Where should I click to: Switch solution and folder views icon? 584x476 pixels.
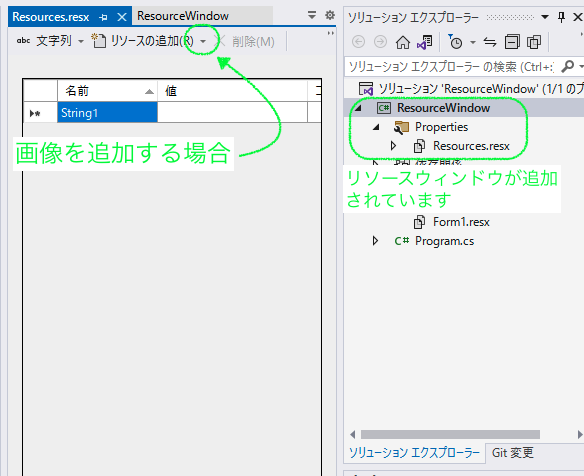[425, 42]
